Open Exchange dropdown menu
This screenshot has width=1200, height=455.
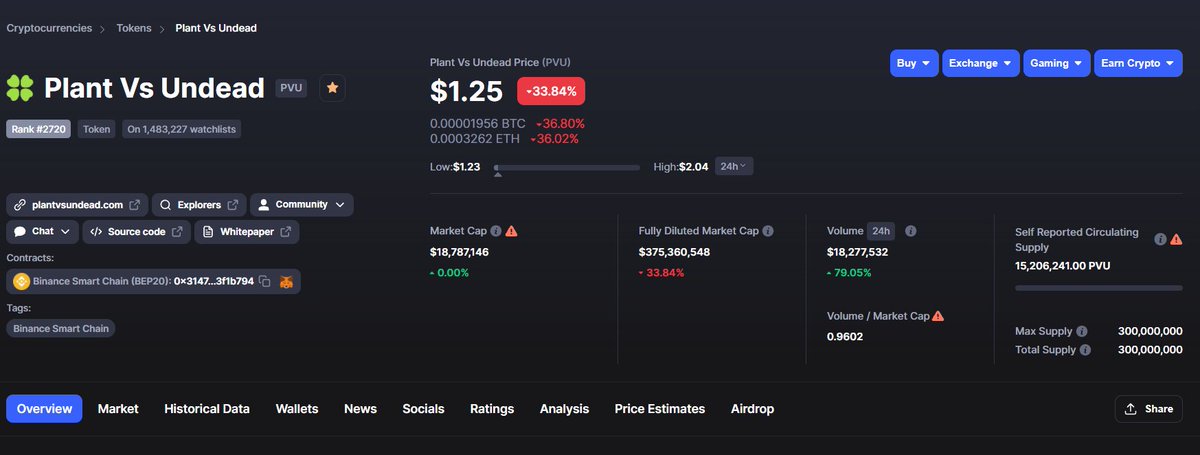(981, 63)
